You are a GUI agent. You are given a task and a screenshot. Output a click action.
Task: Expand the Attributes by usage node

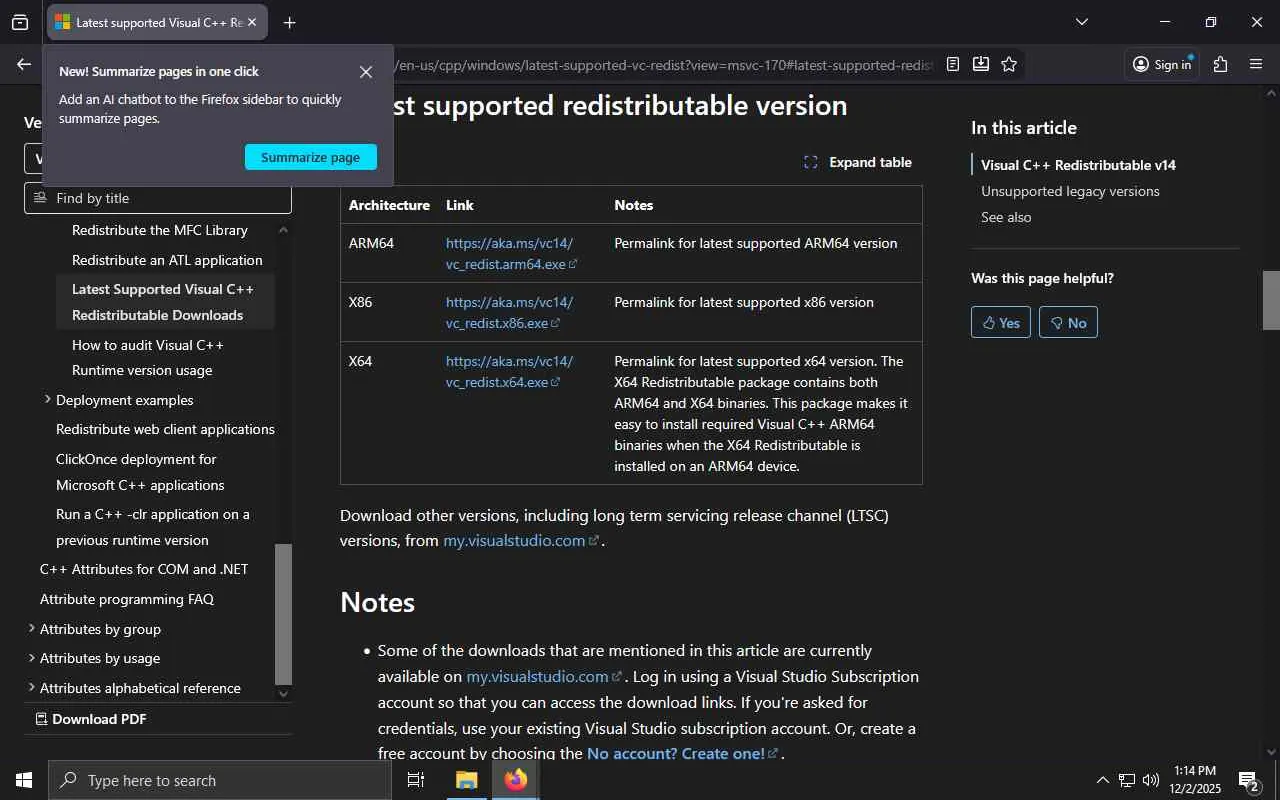(x=31, y=658)
